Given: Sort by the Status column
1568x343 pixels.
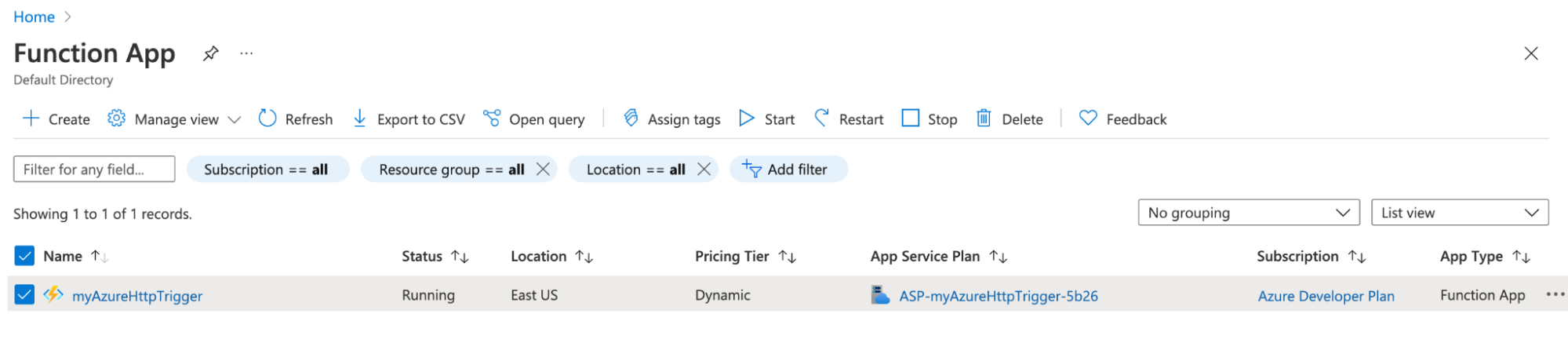Looking at the screenshot, I should pyautogui.click(x=435, y=256).
